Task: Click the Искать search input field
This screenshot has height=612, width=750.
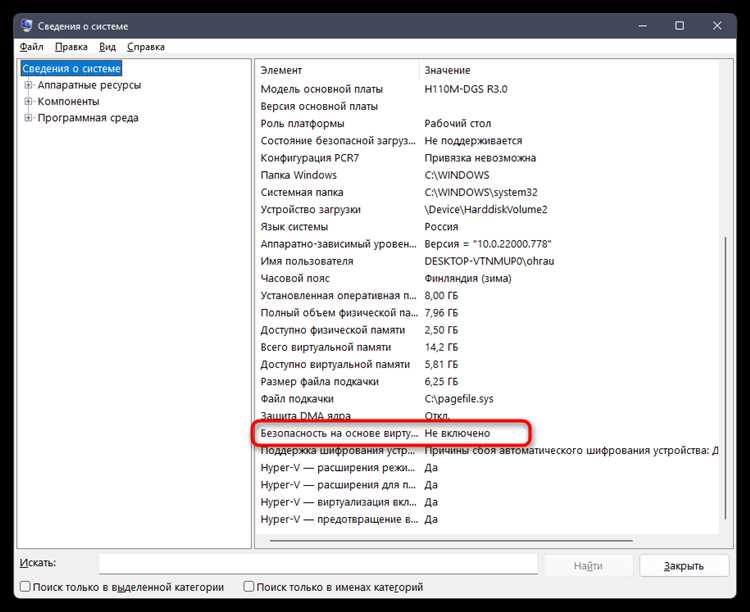Action: tap(318, 565)
